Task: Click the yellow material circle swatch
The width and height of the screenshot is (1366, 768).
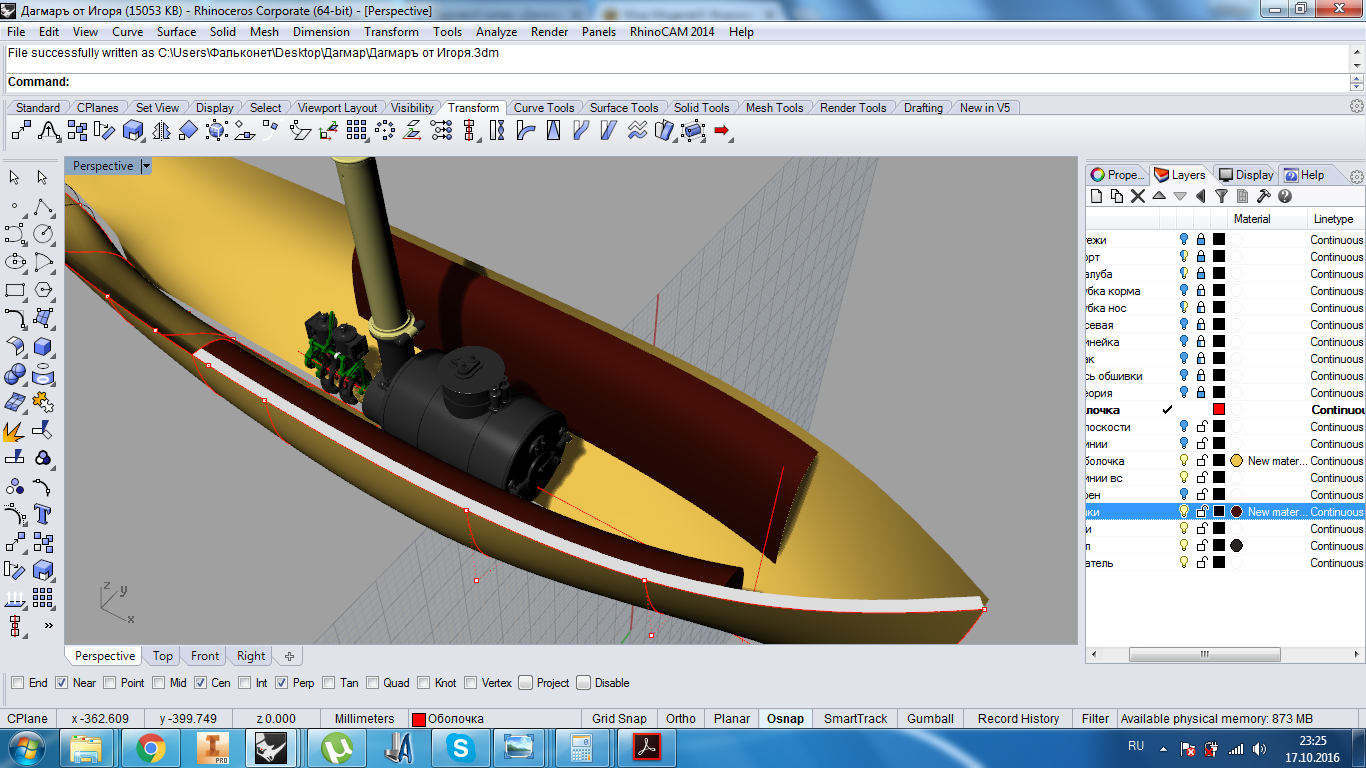Action: pyautogui.click(x=1236, y=461)
